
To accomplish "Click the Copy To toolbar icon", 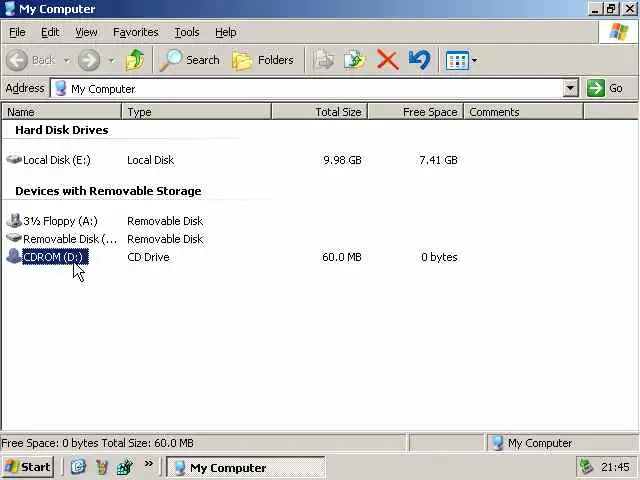I will coord(355,60).
